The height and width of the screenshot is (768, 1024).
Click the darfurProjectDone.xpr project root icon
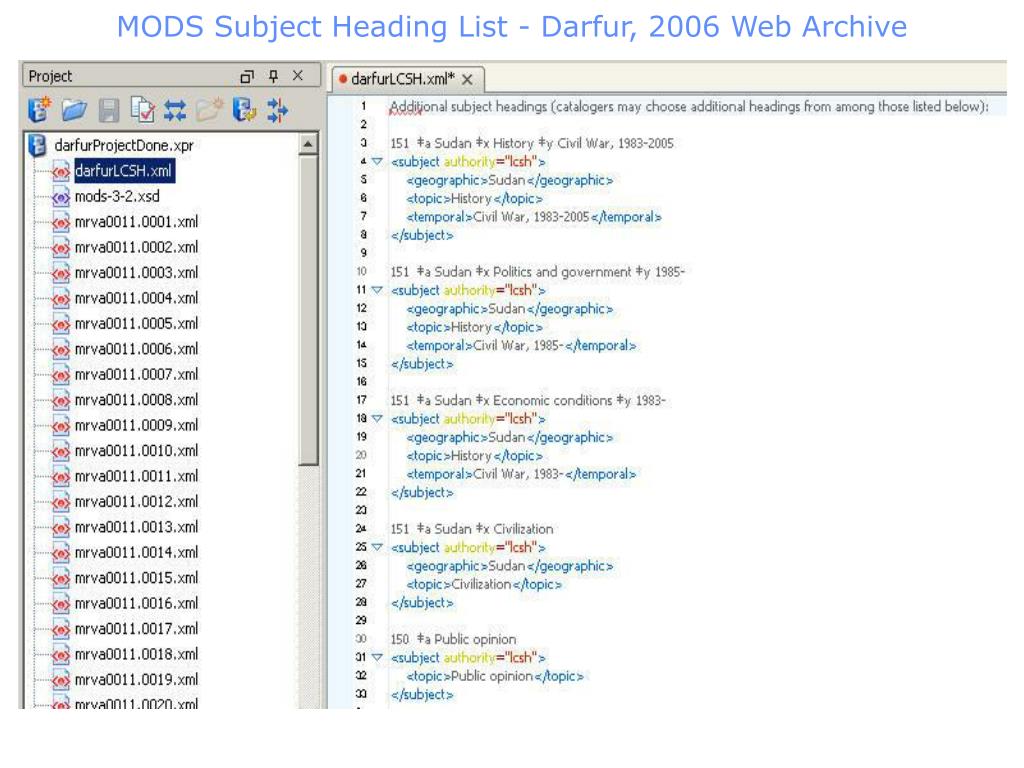(x=38, y=146)
